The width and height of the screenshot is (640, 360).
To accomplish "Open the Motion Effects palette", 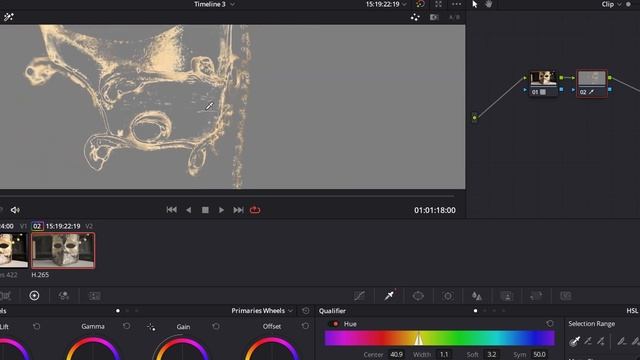I will click(x=95, y=296).
